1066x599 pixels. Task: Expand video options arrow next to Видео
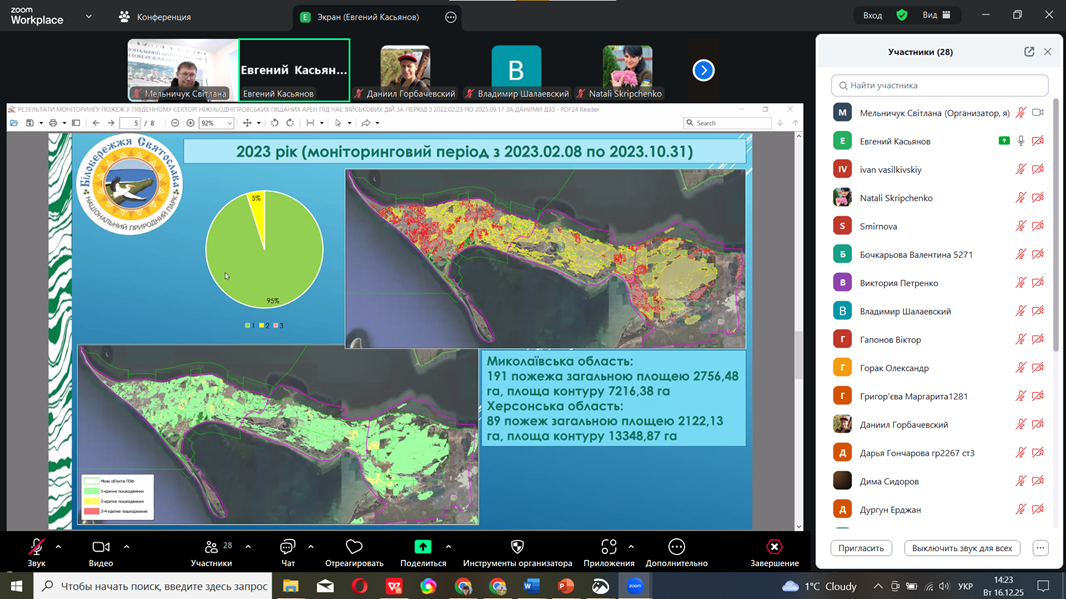126,547
